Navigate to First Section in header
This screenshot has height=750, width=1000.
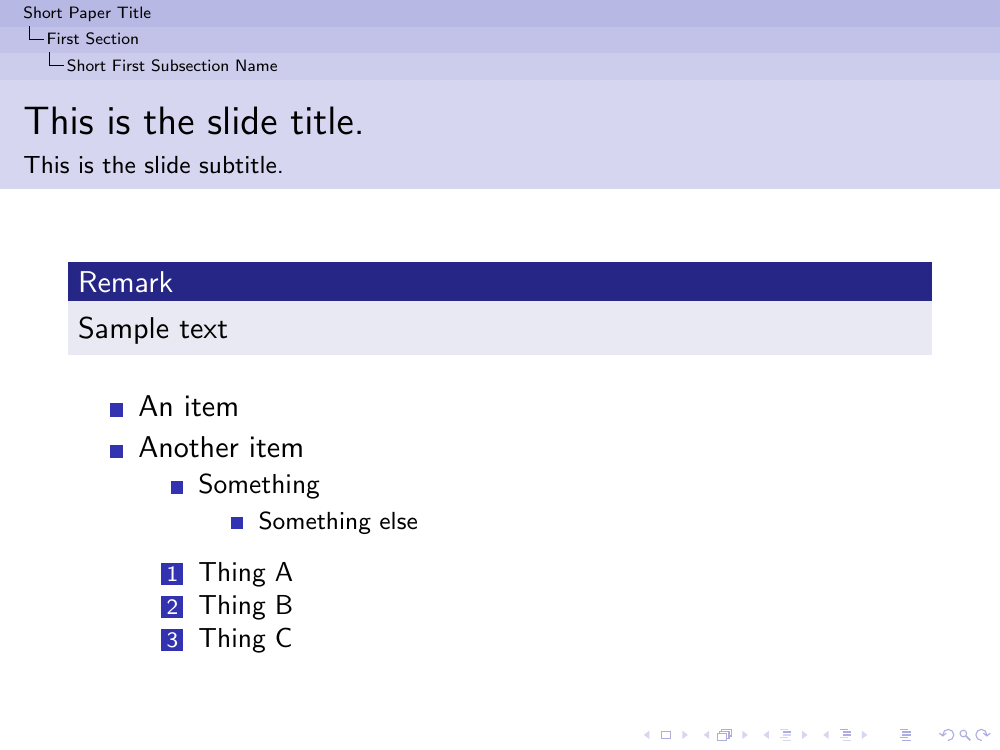(92, 39)
